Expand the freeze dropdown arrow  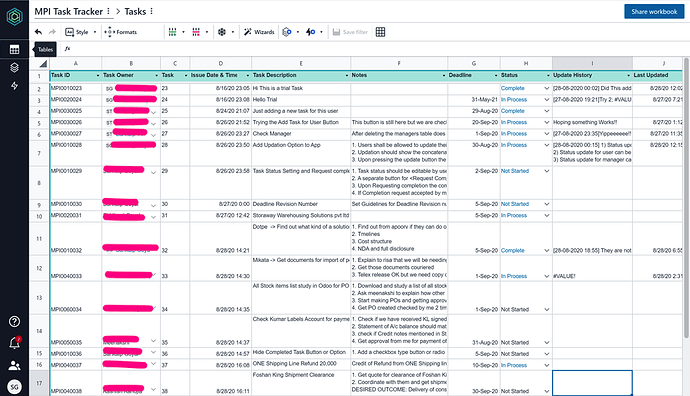233,32
